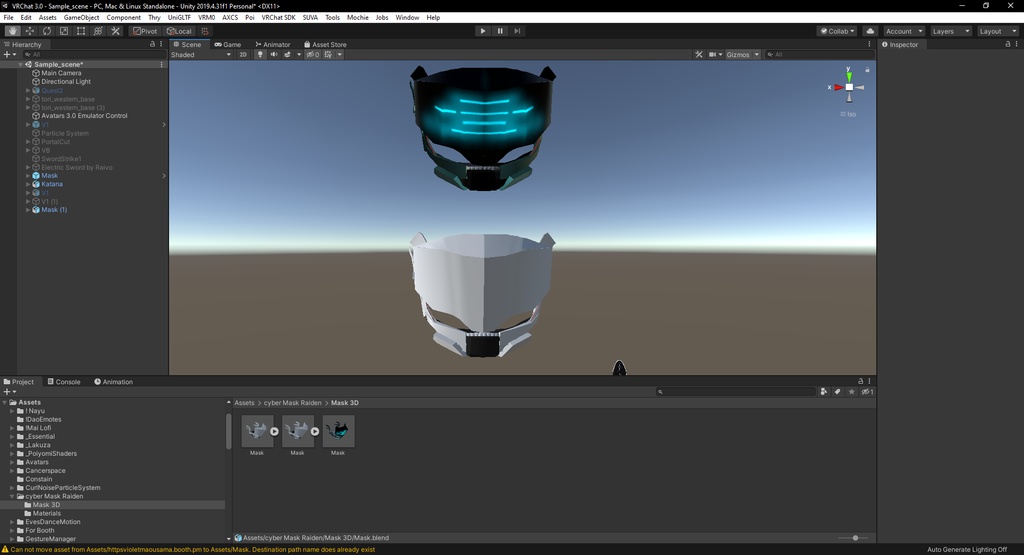
Task: Toggle 2D view mode in Scene
Action: pos(243,55)
